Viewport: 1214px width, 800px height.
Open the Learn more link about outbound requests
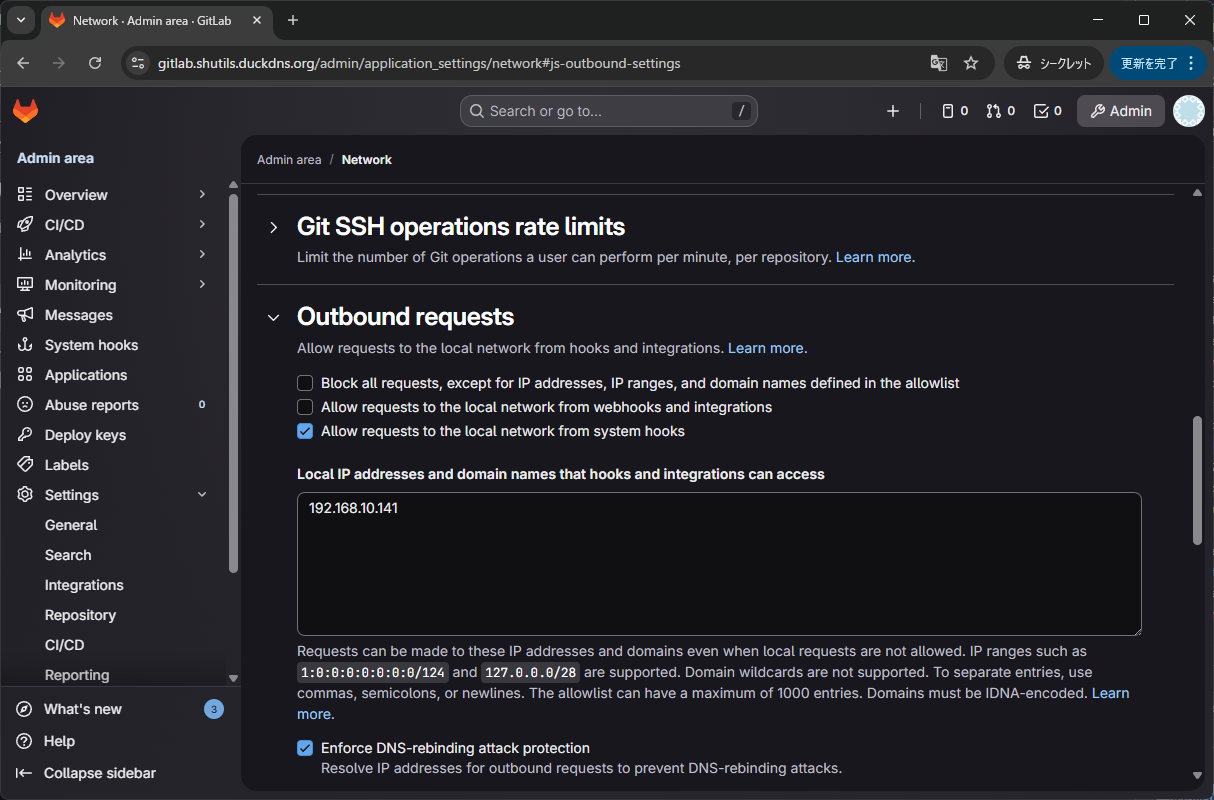point(766,347)
